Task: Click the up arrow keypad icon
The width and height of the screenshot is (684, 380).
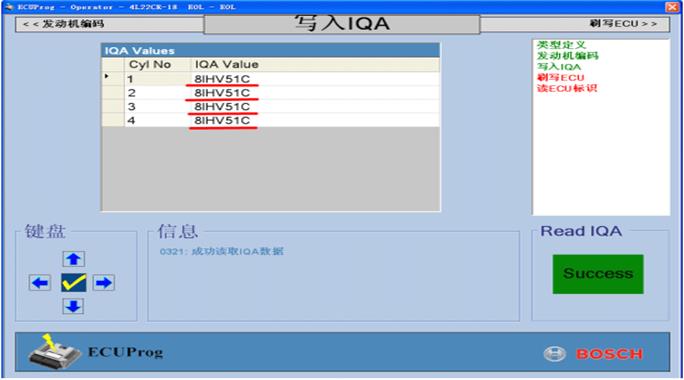Action: pos(73,259)
